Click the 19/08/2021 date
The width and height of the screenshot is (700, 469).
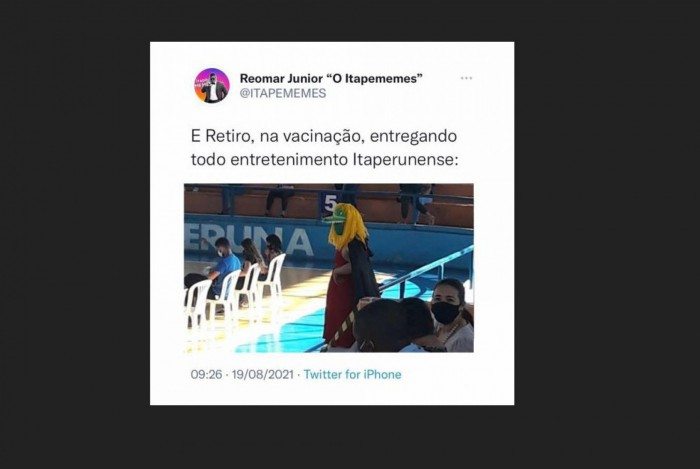262,374
